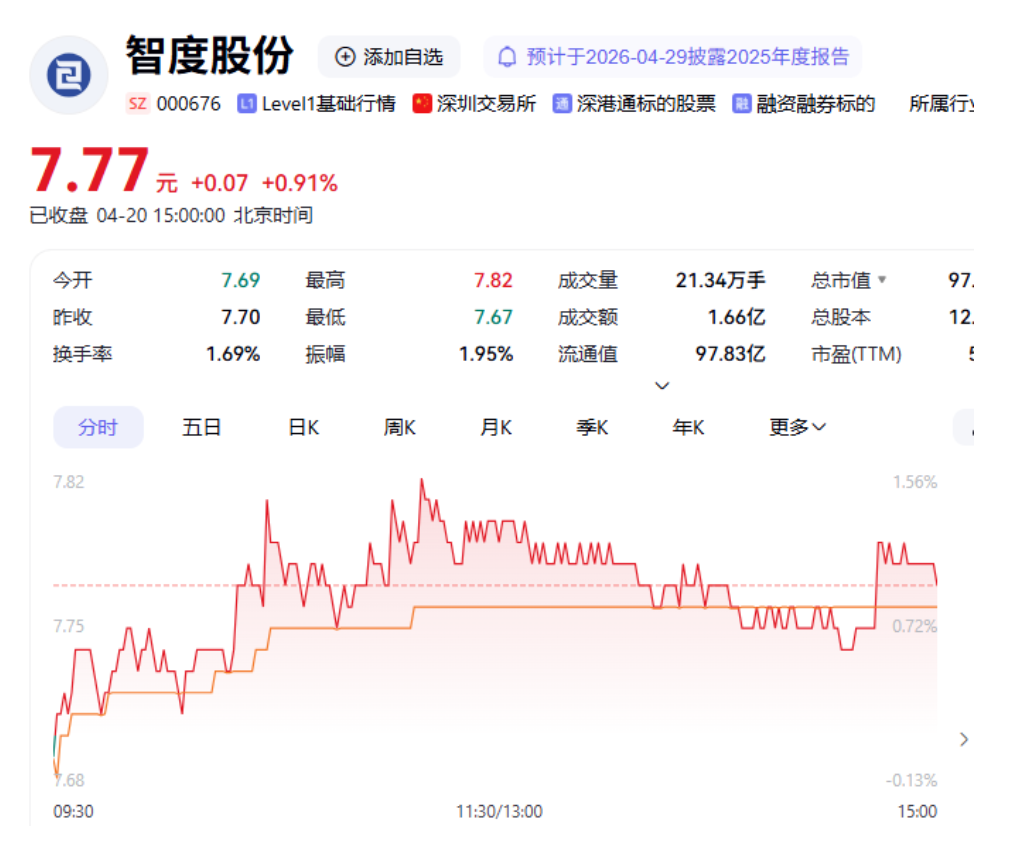1014x855 pixels.
Task: Click the 09:30 time axis label
Action: (x=73, y=811)
